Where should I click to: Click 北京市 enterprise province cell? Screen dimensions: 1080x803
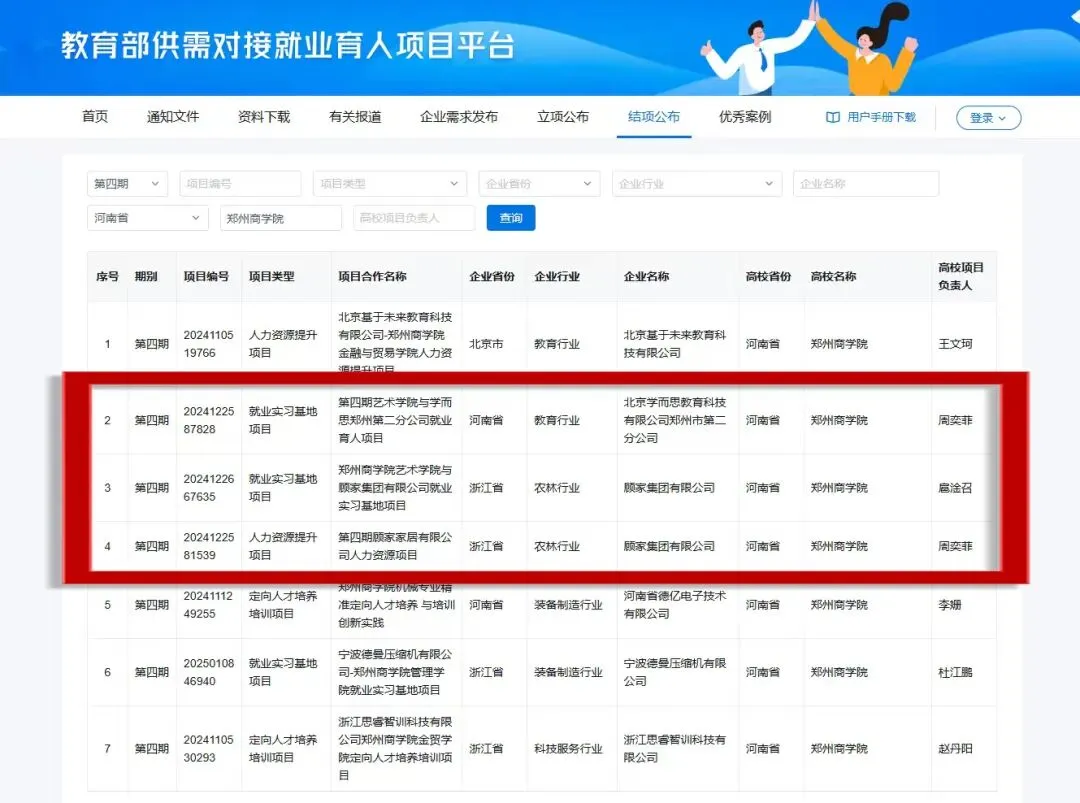pyautogui.click(x=486, y=344)
